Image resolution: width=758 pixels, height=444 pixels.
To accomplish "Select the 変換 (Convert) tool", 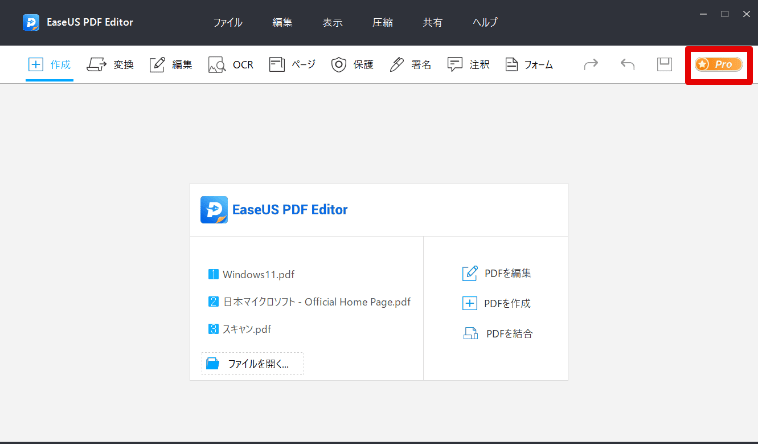I will [110, 64].
